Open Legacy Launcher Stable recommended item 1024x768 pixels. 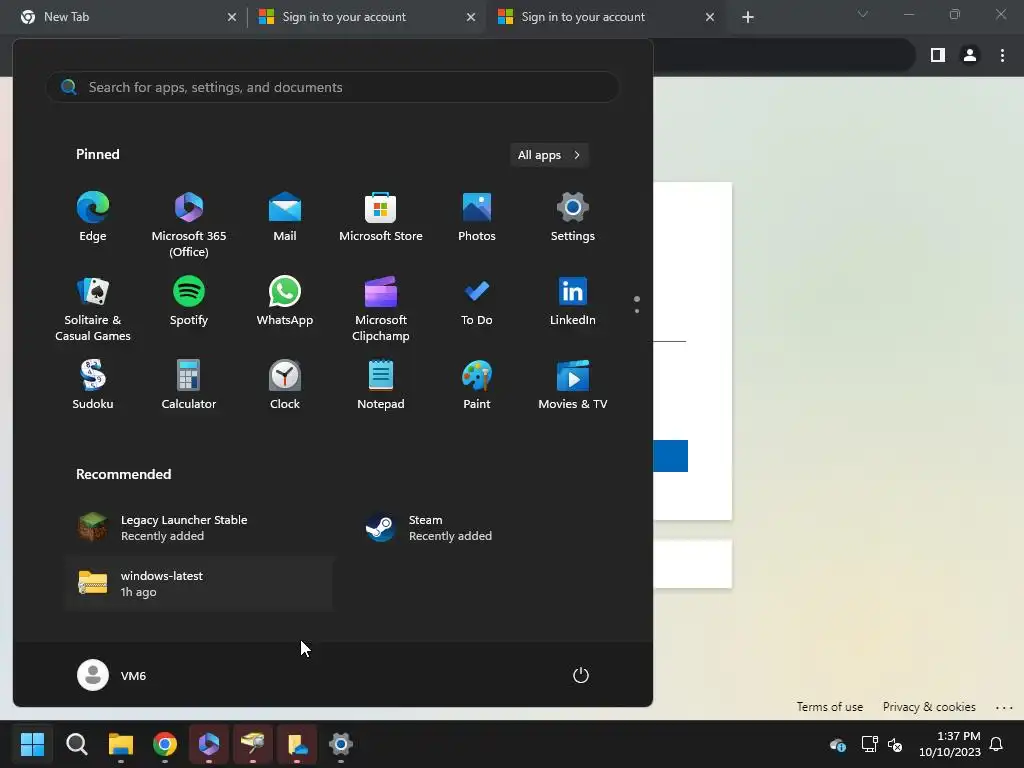pos(199,528)
